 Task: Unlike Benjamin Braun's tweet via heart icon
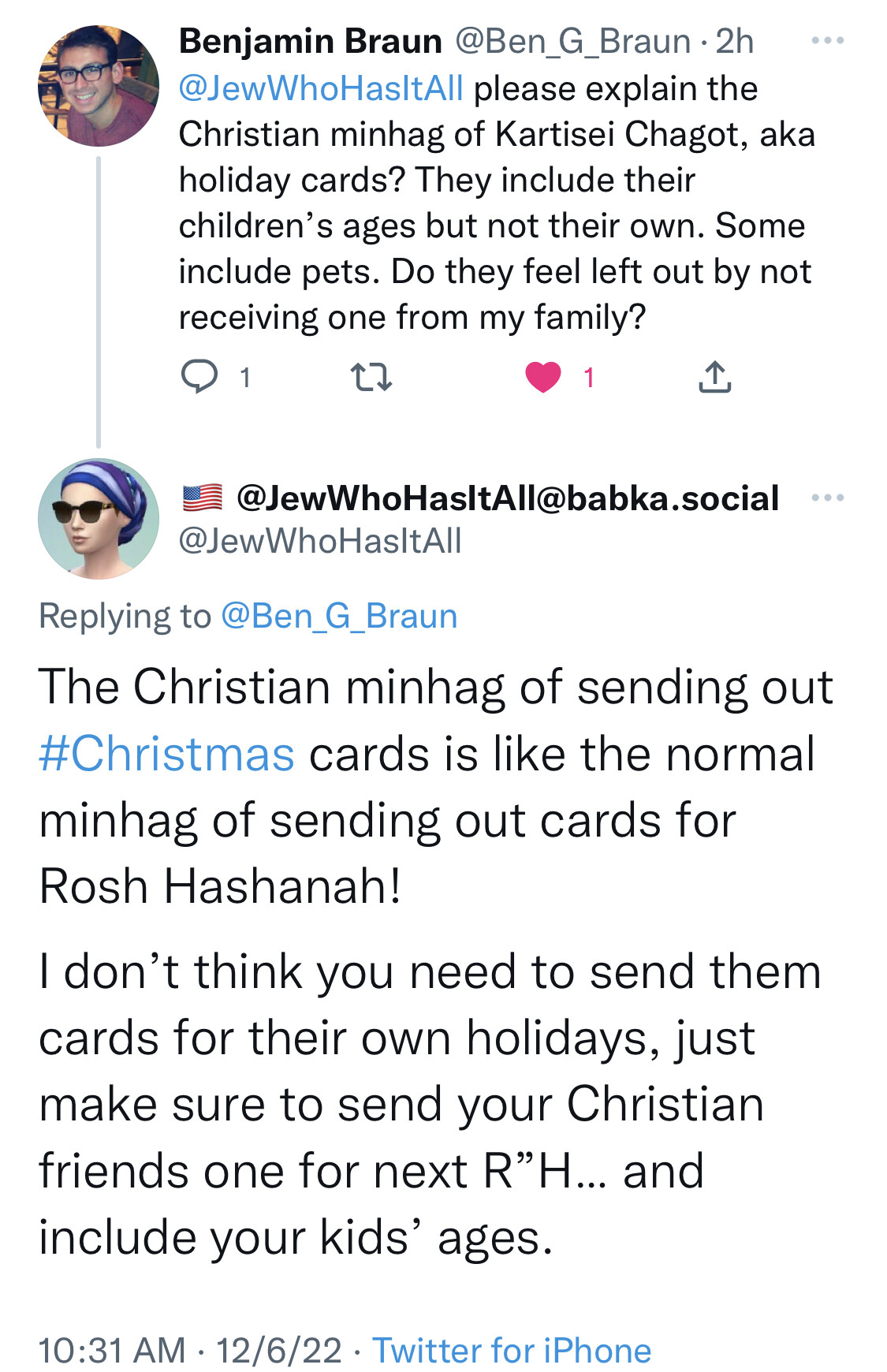543,377
